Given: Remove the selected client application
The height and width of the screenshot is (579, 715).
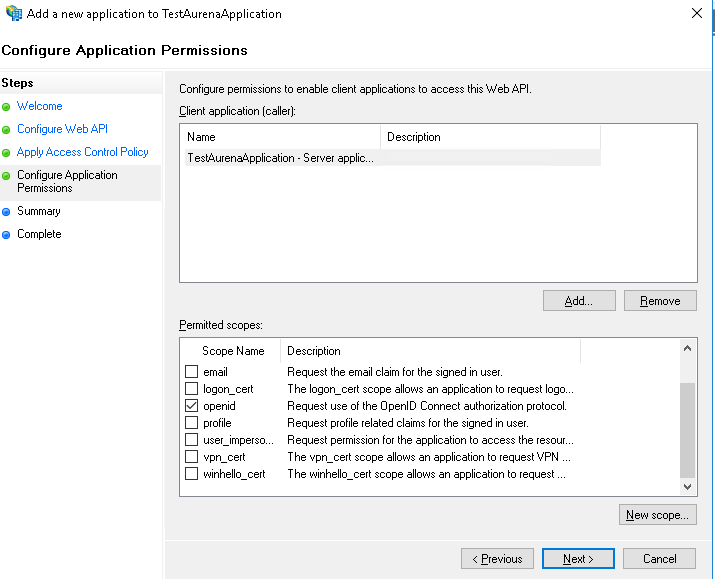Looking at the screenshot, I should [660, 301].
